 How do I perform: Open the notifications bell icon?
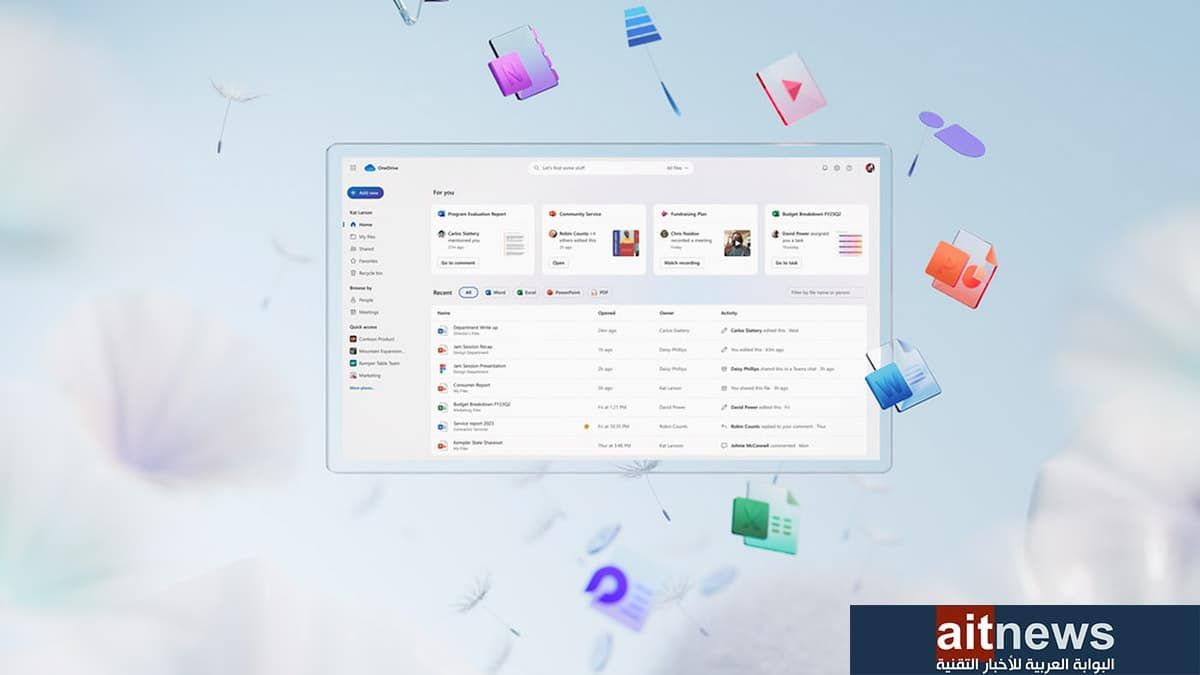(825, 168)
